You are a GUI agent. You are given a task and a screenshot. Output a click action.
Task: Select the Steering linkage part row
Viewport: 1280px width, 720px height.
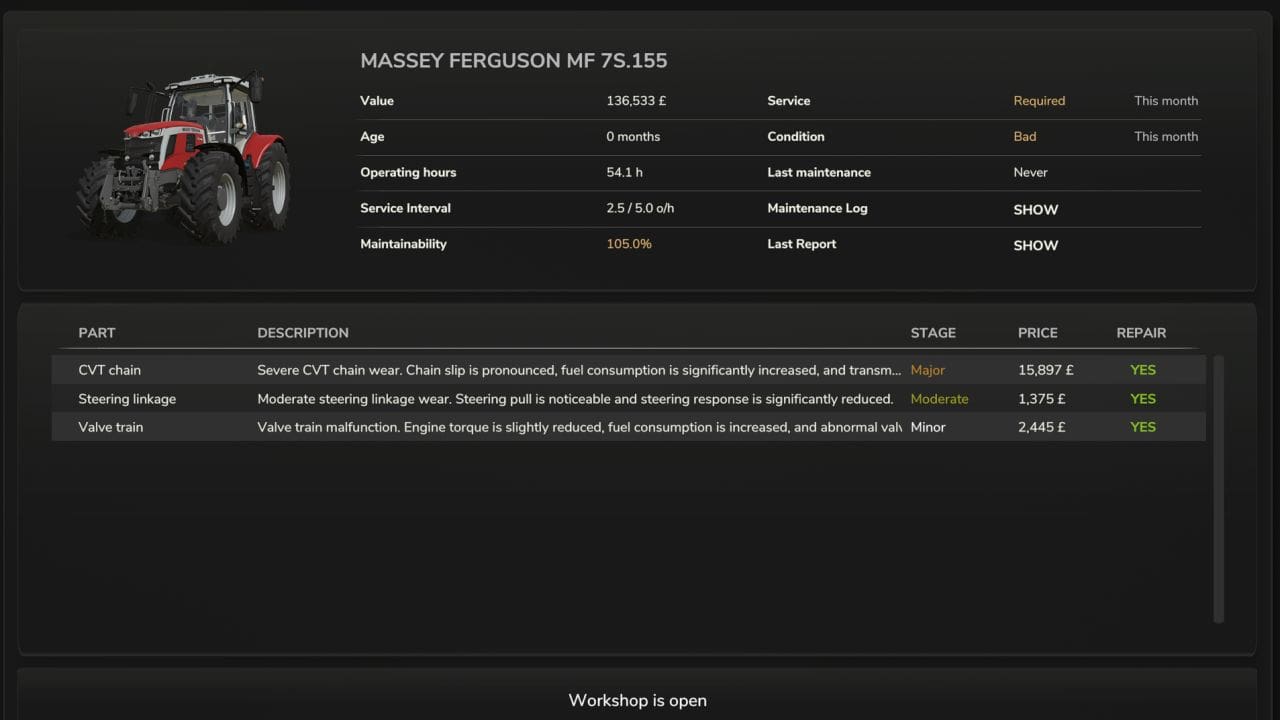pos(127,398)
